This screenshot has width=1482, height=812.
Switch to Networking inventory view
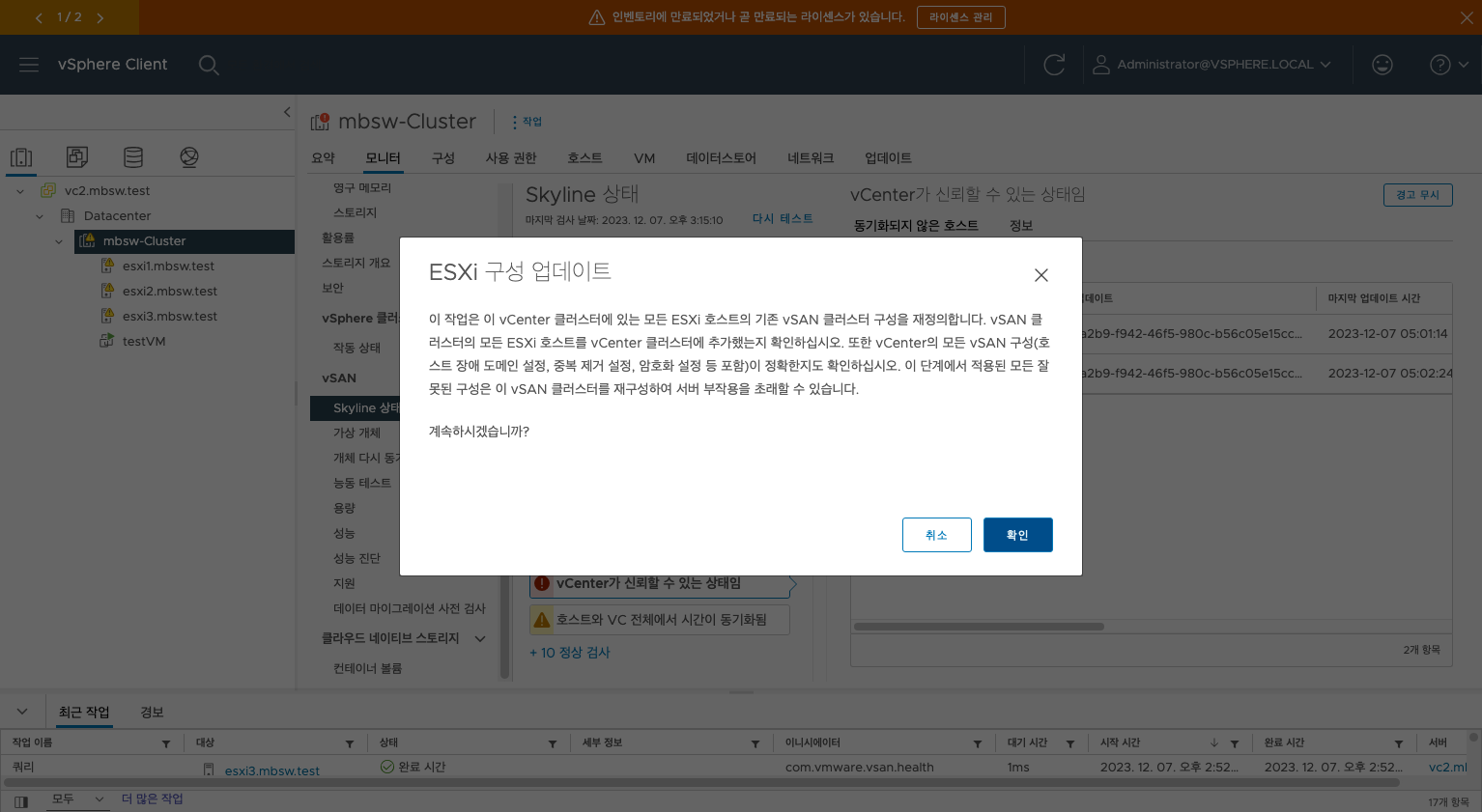point(189,156)
